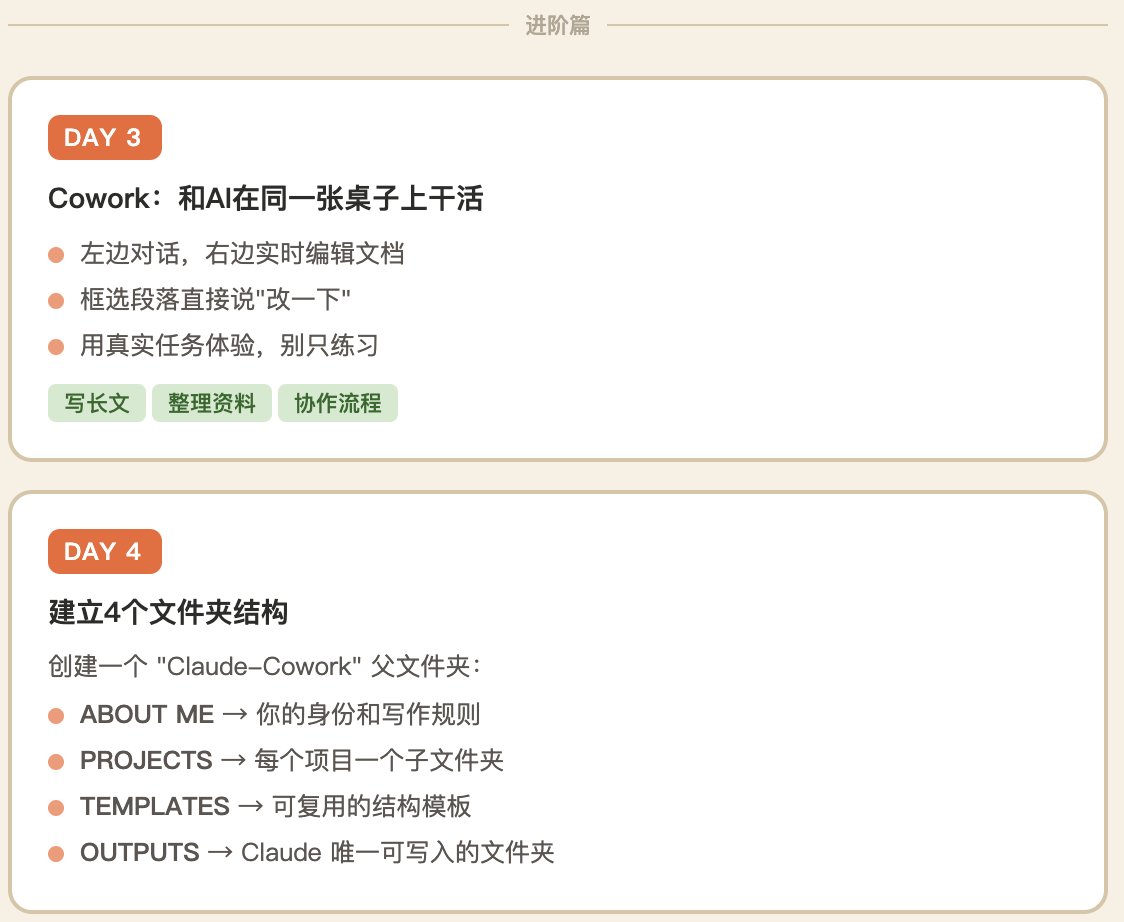Click the 建立4个文件夹结构 heading

pyautogui.click(x=168, y=612)
